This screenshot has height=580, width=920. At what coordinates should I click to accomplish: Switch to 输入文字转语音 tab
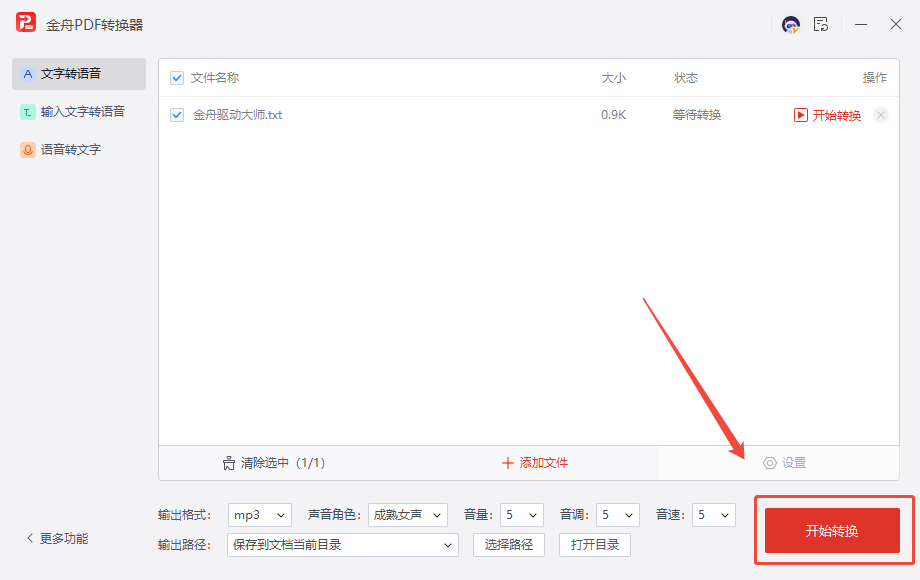click(79, 112)
